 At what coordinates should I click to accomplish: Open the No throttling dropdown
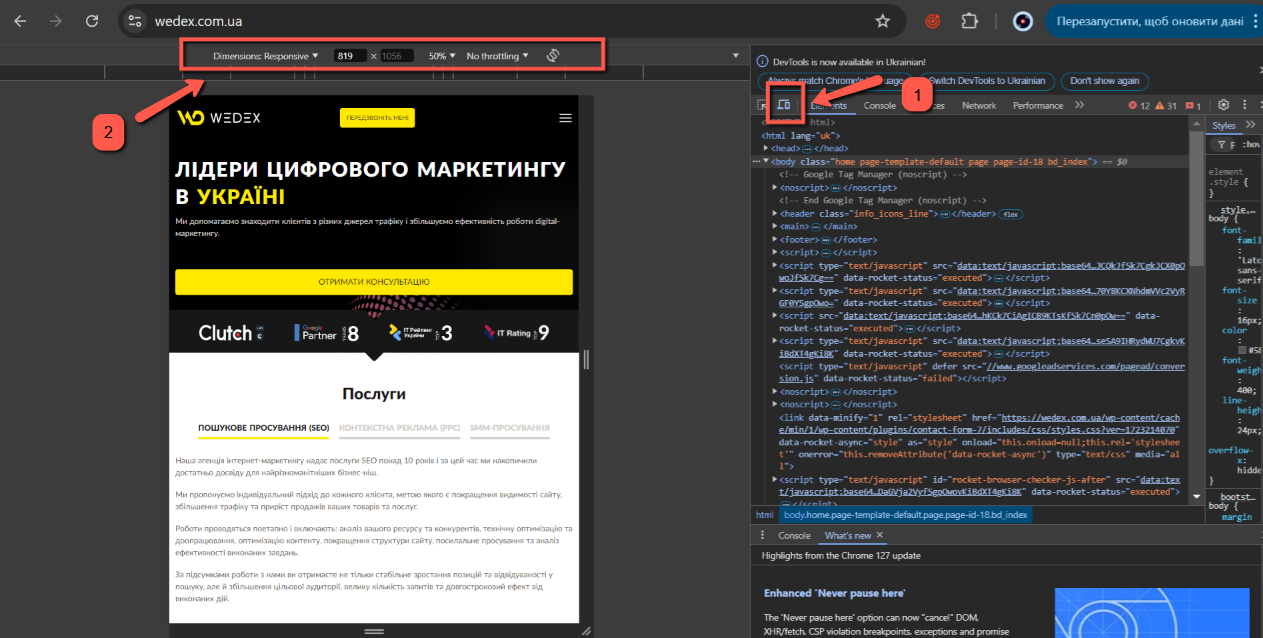point(498,56)
